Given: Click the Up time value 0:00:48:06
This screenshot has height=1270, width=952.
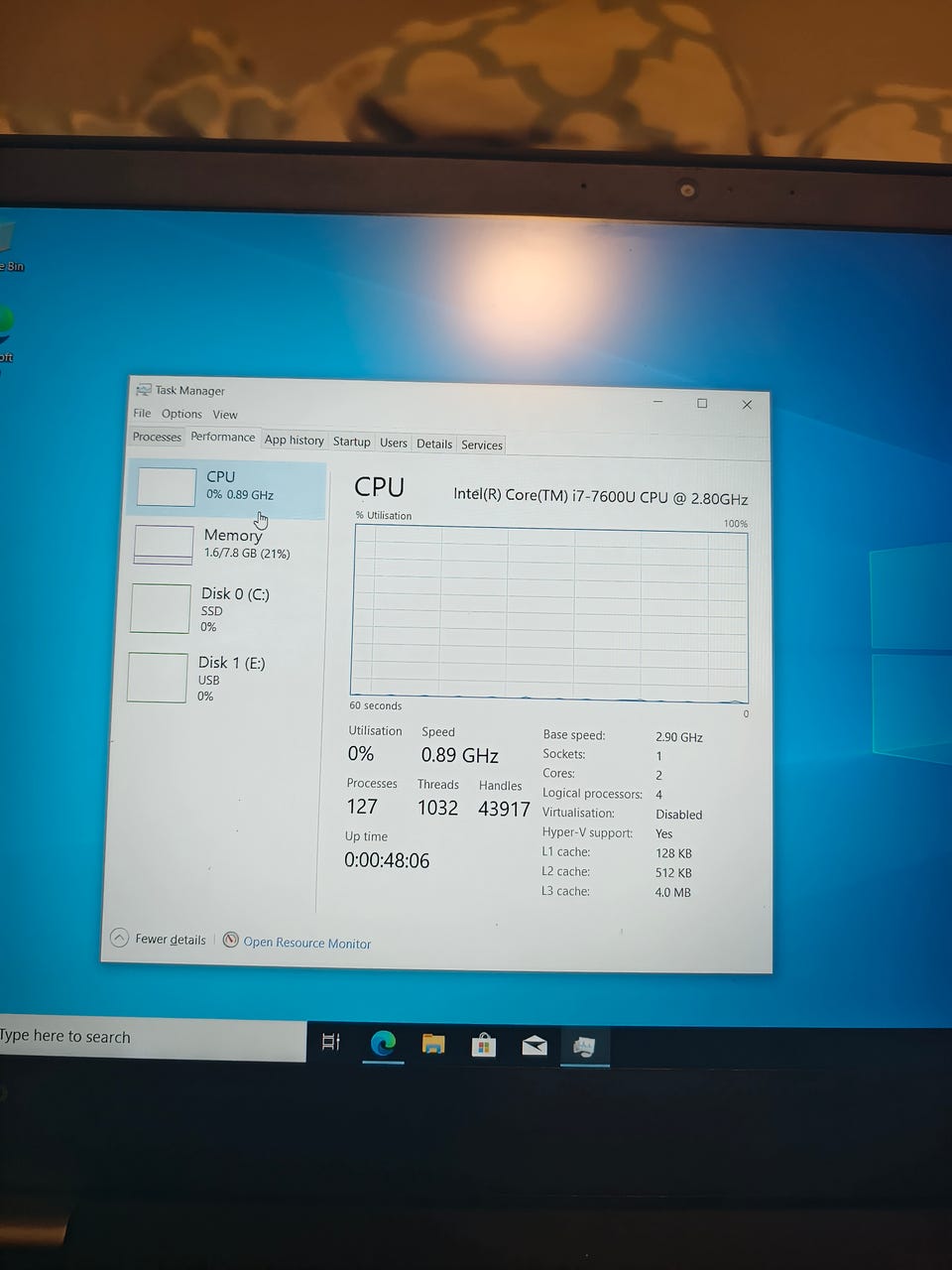Looking at the screenshot, I should 387,860.
